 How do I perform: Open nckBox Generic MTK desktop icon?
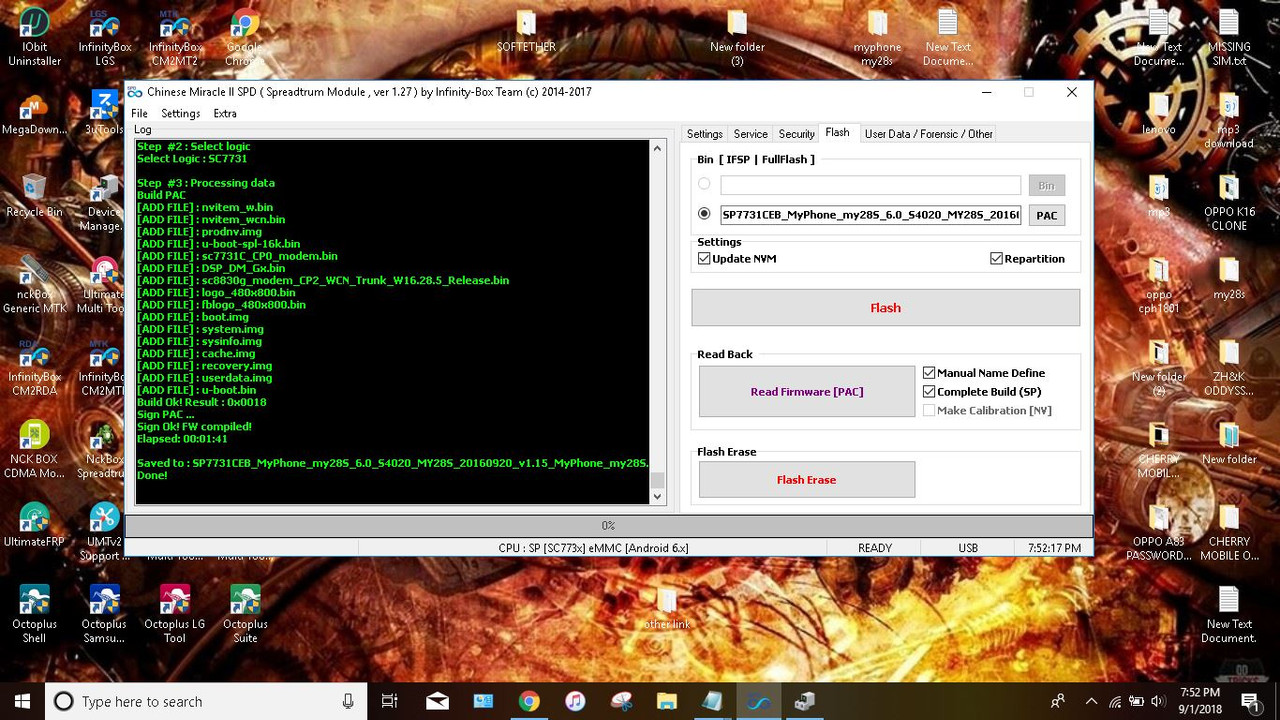tap(34, 285)
